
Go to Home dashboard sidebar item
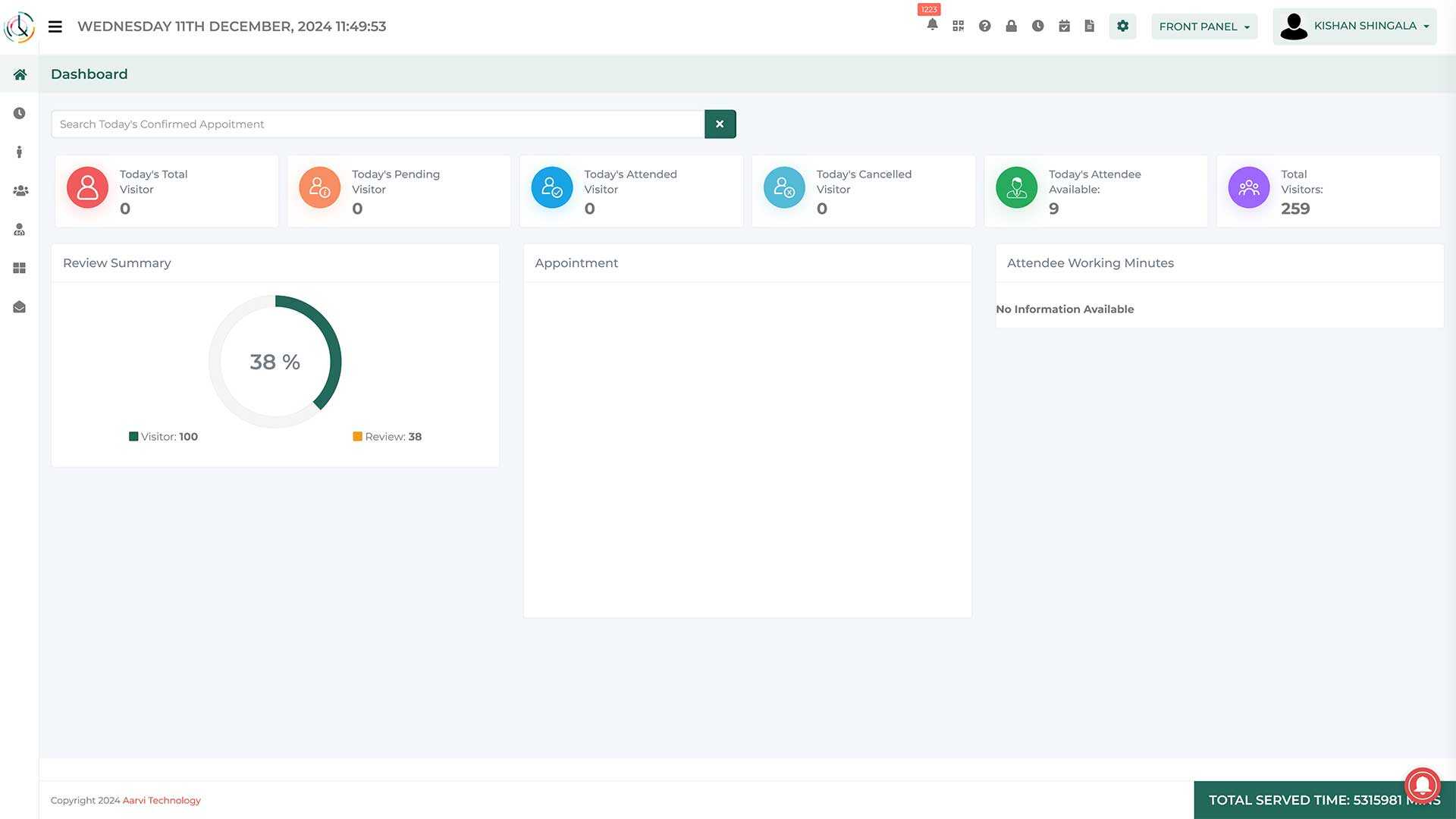(20, 74)
